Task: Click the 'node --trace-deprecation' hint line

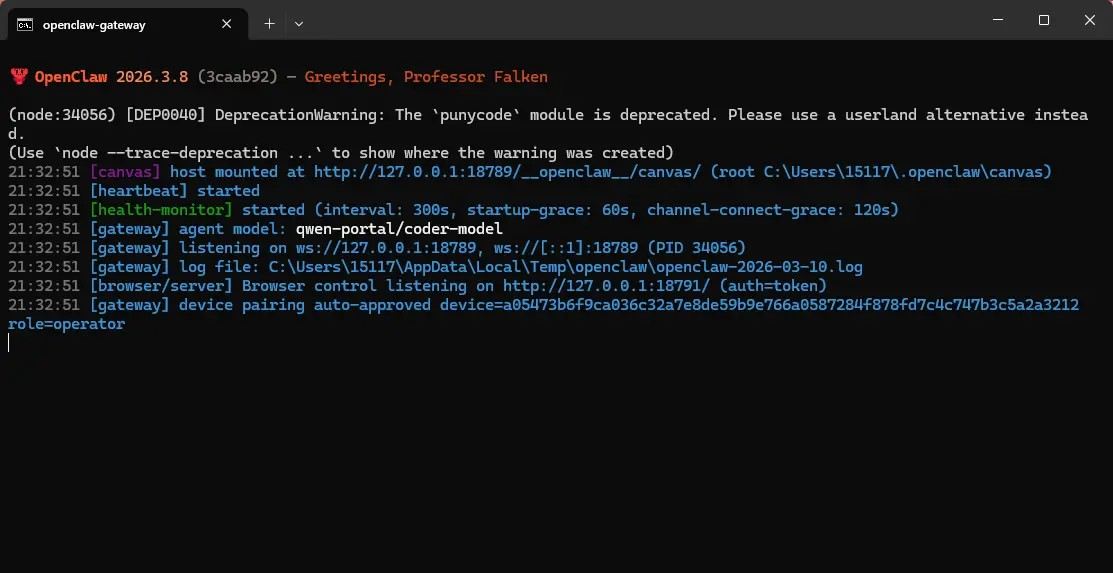Action: 341,153
